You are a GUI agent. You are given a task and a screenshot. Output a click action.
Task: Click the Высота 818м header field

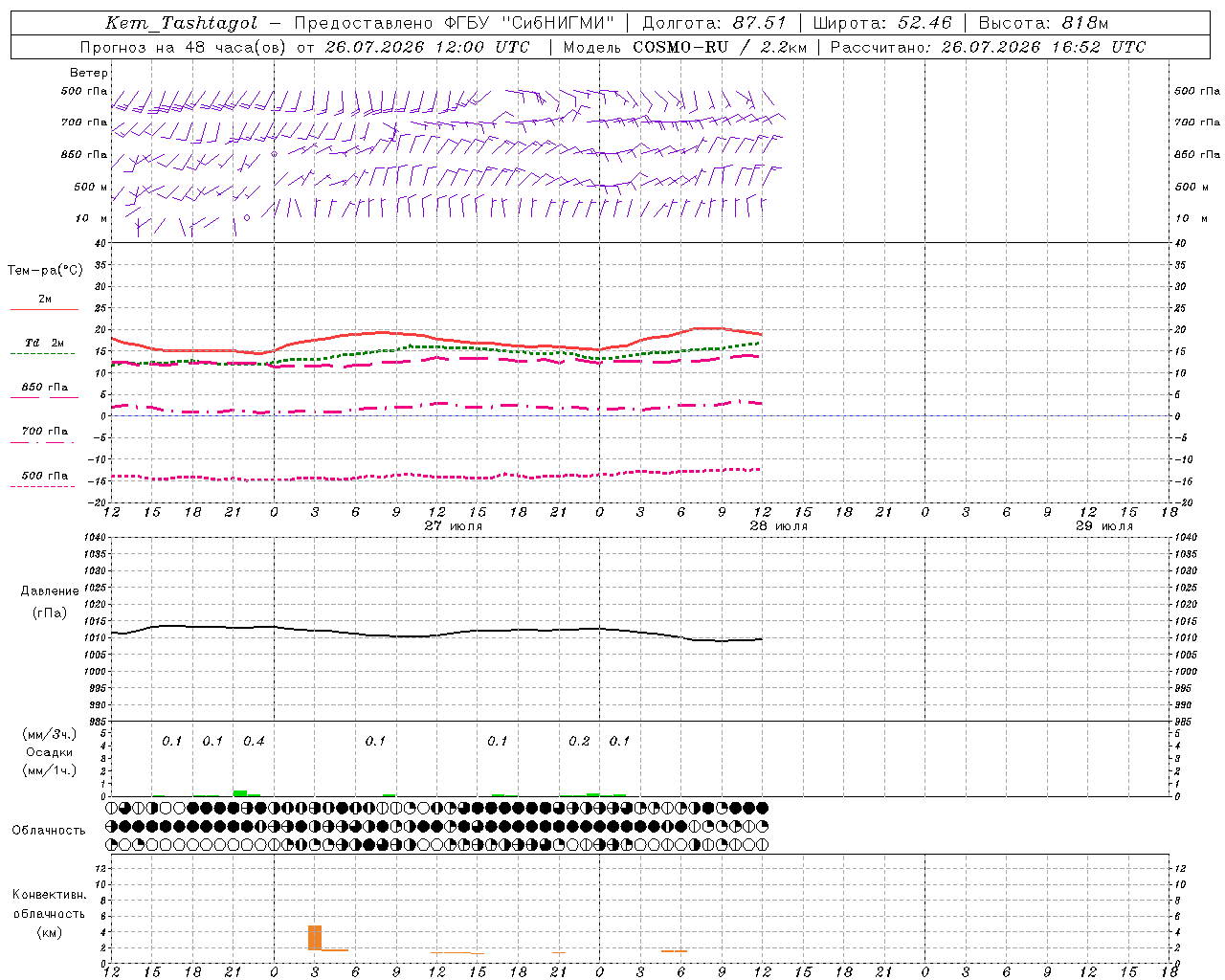tap(1043, 23)
